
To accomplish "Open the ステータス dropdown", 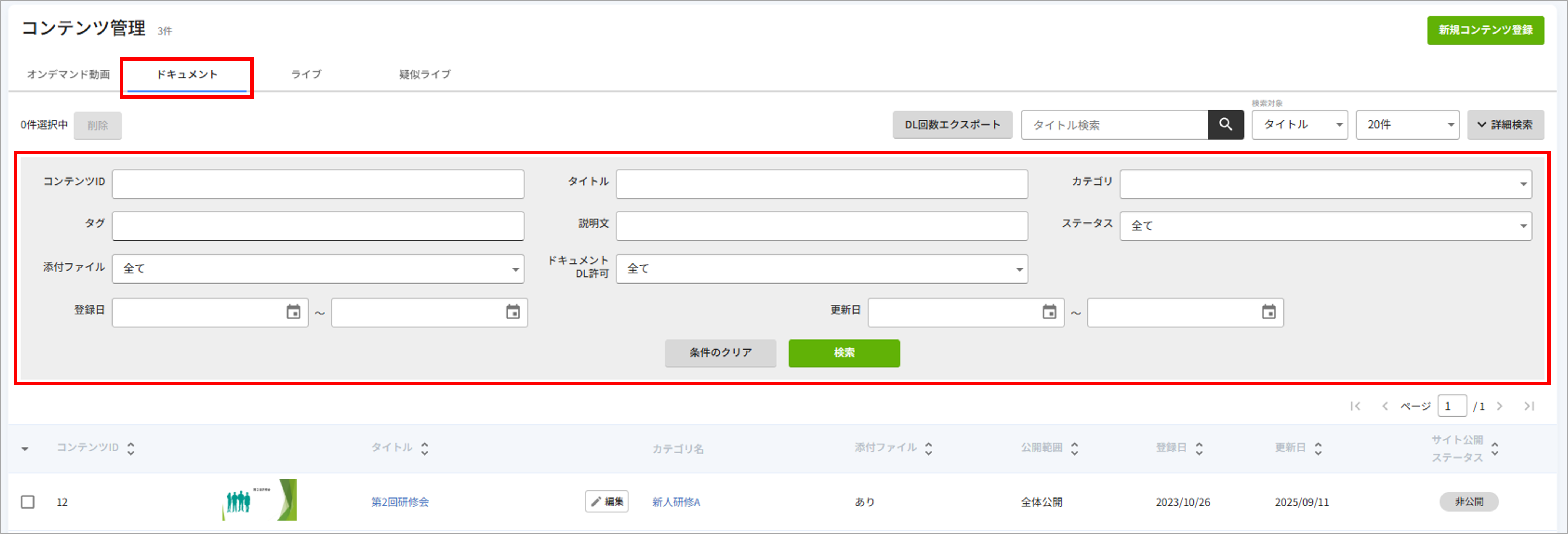I will (x=1326, y=226).
